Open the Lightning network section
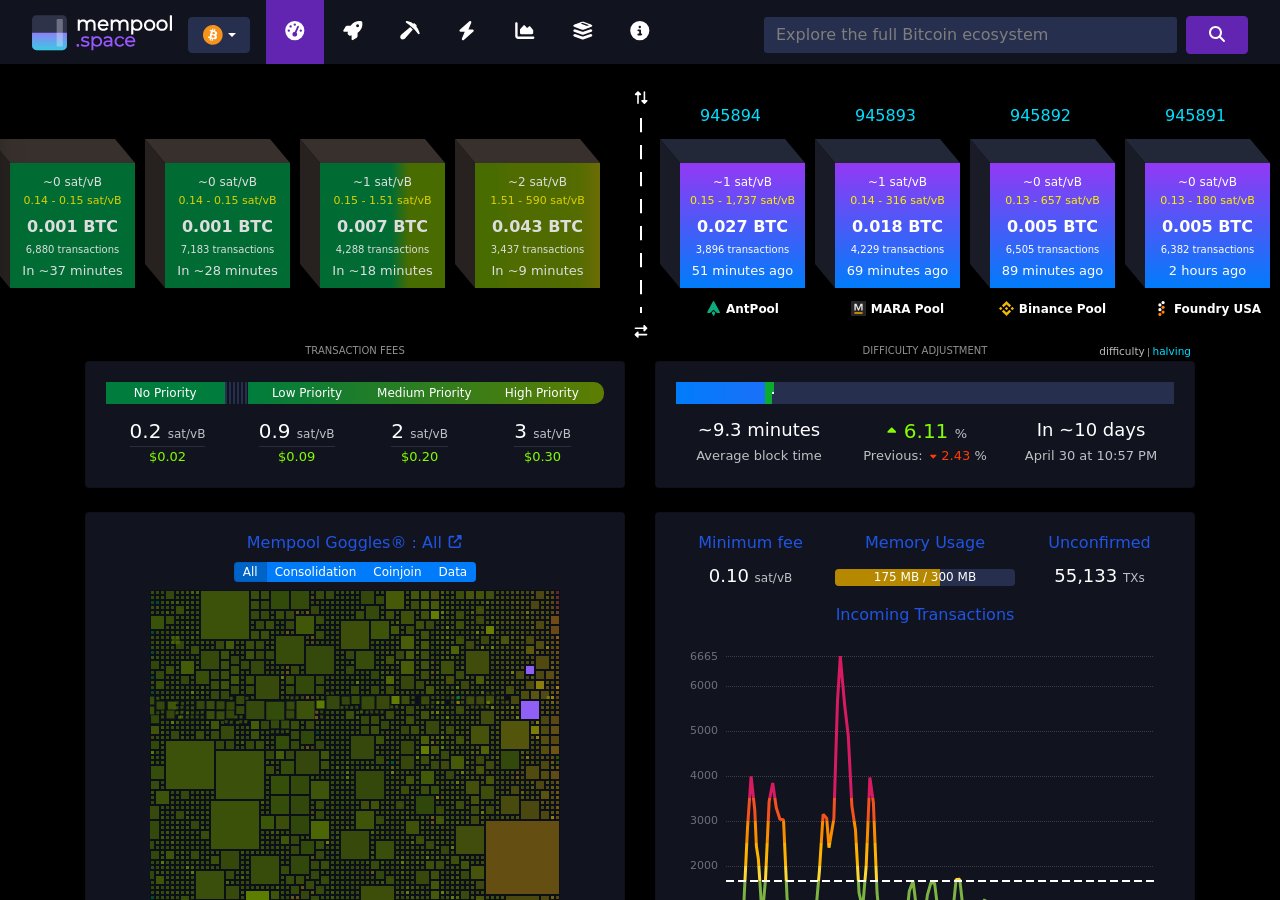 [x=467, y=31]
